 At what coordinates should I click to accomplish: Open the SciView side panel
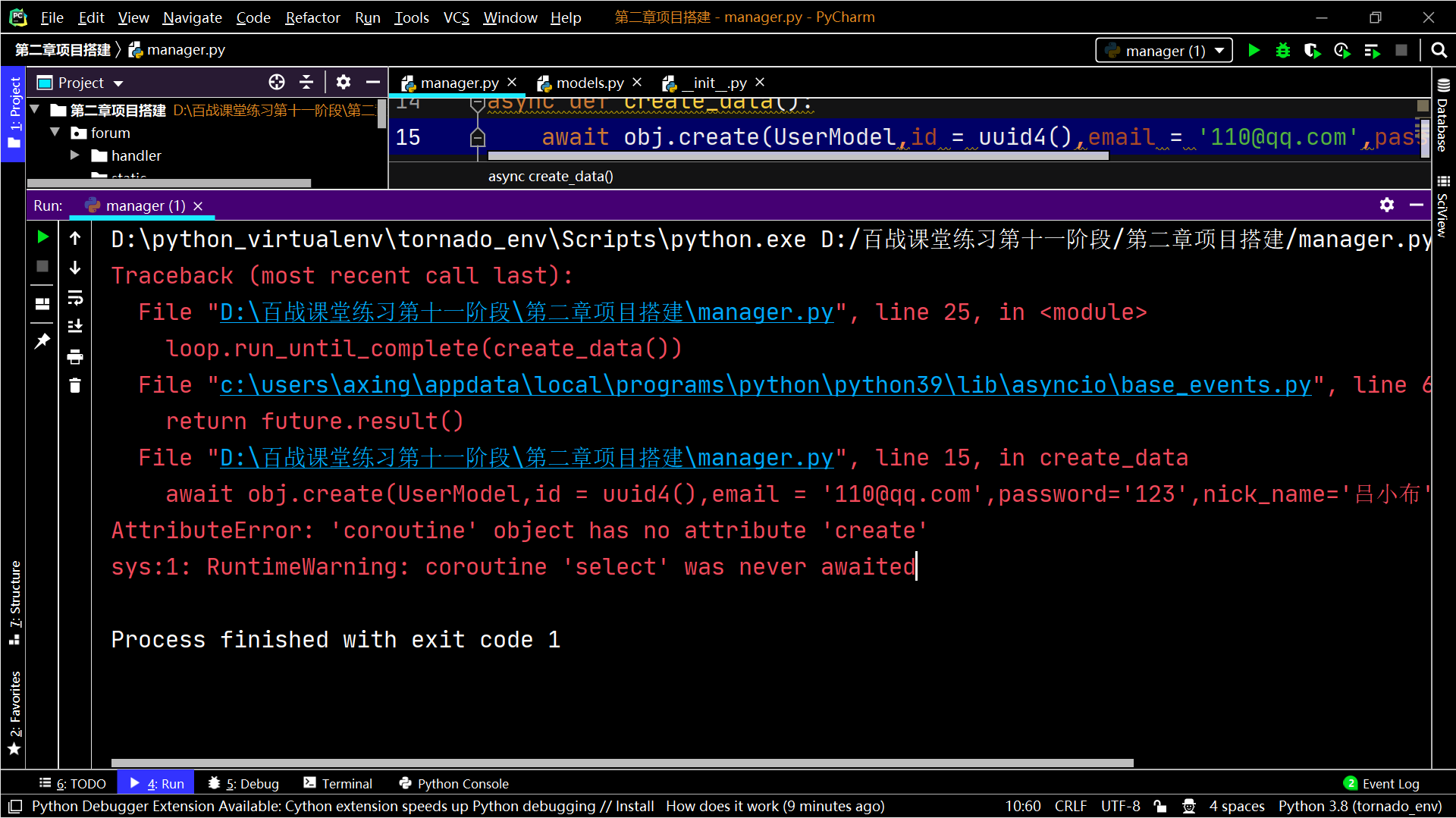(1443, 206)
